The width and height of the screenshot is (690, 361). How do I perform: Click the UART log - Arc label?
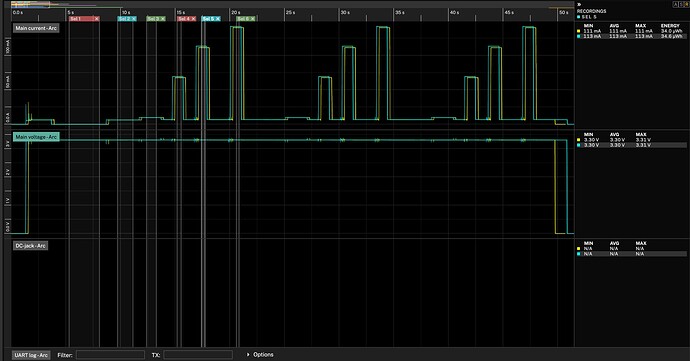pos(31,355)
